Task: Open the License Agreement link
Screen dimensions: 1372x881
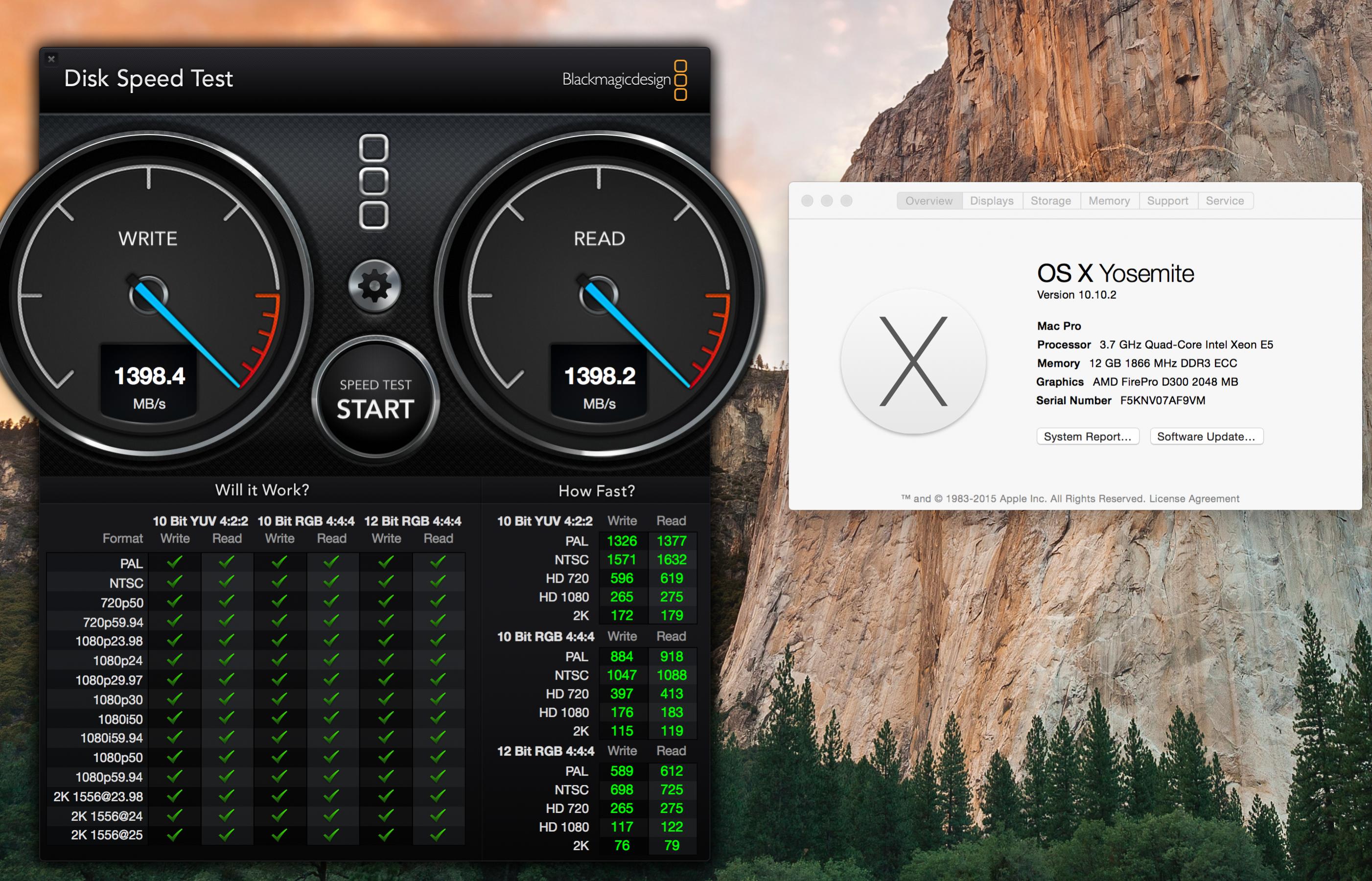Action: (1194, 499)
